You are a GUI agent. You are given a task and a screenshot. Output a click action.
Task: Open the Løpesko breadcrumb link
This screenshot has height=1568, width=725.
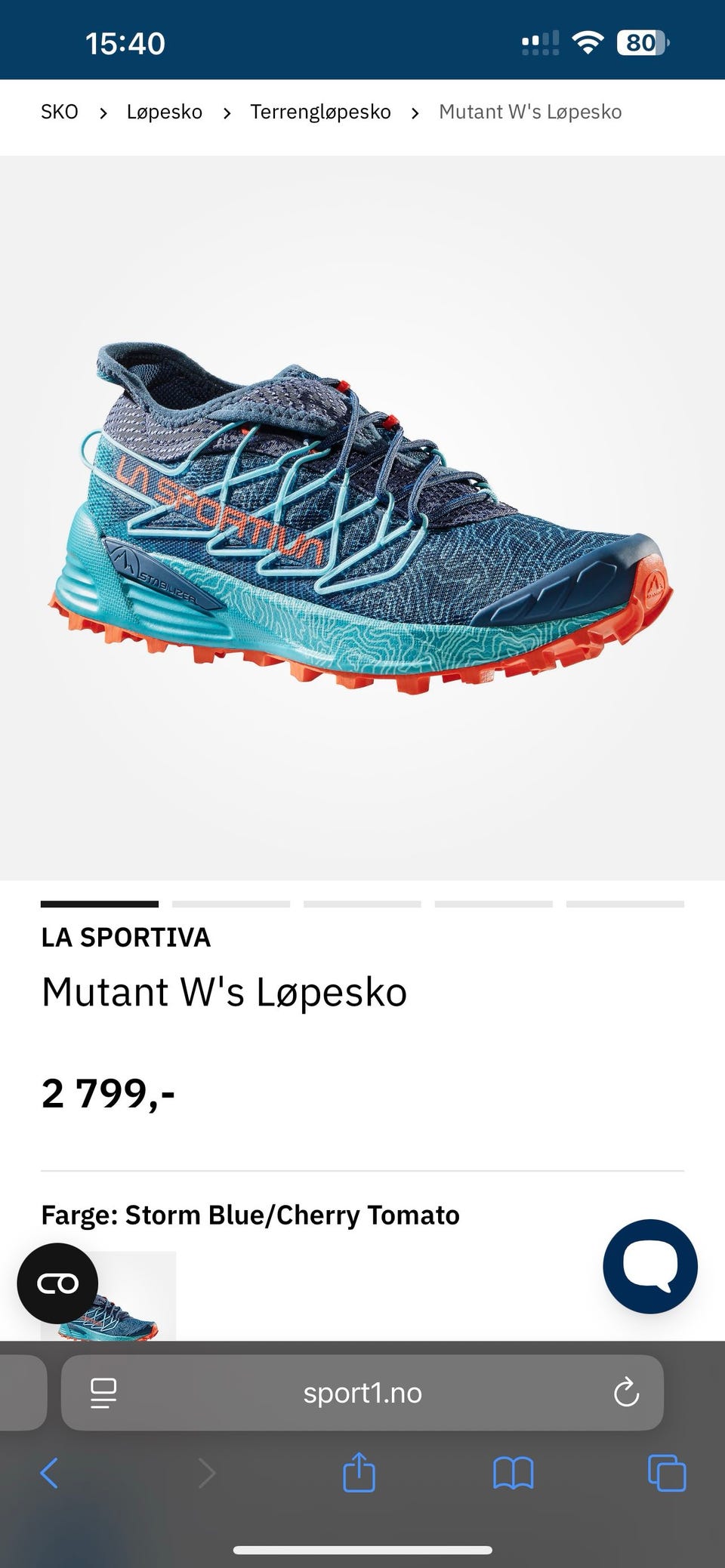[165, 112]
